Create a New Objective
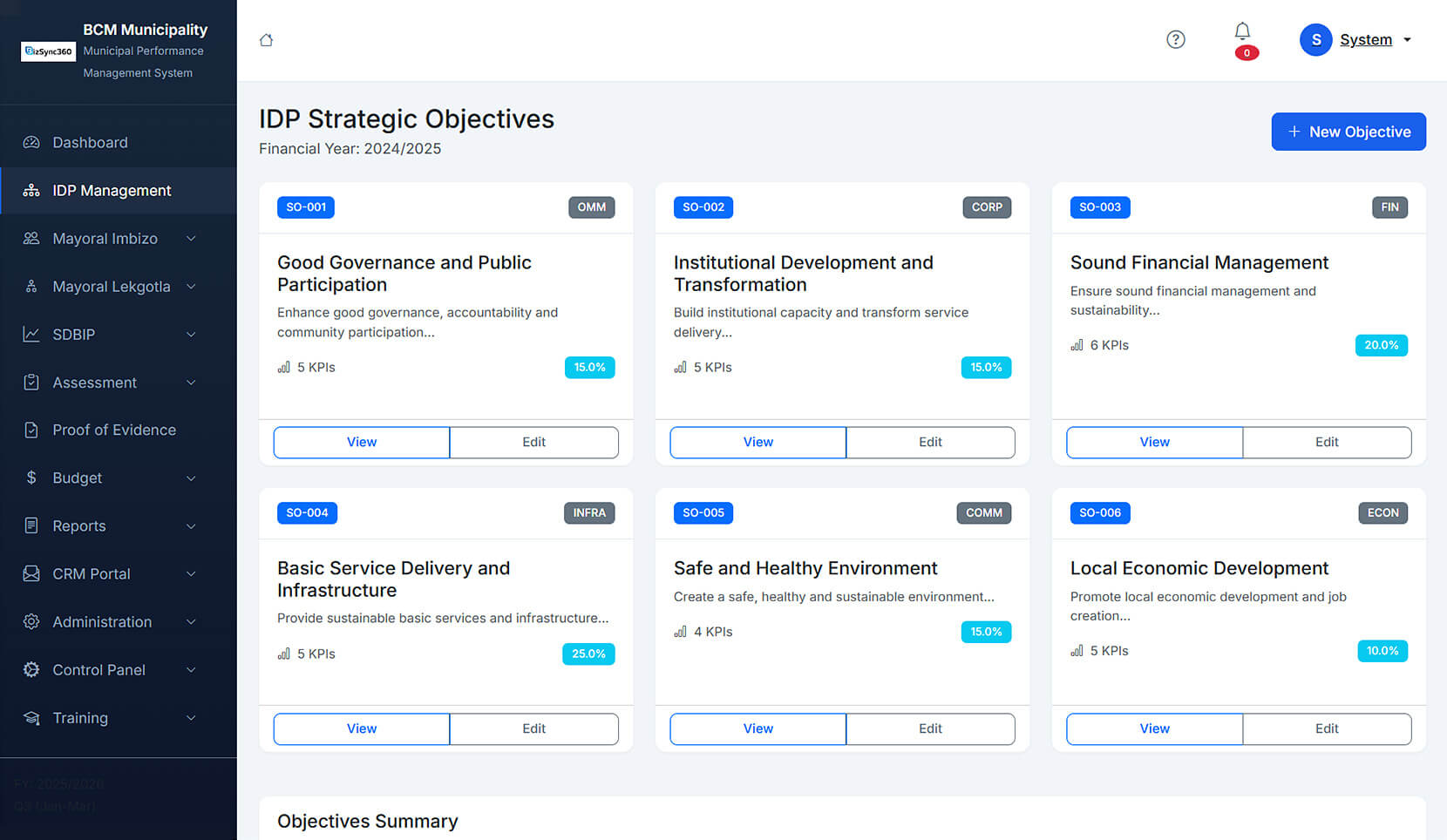 (x=1348, y=132)
